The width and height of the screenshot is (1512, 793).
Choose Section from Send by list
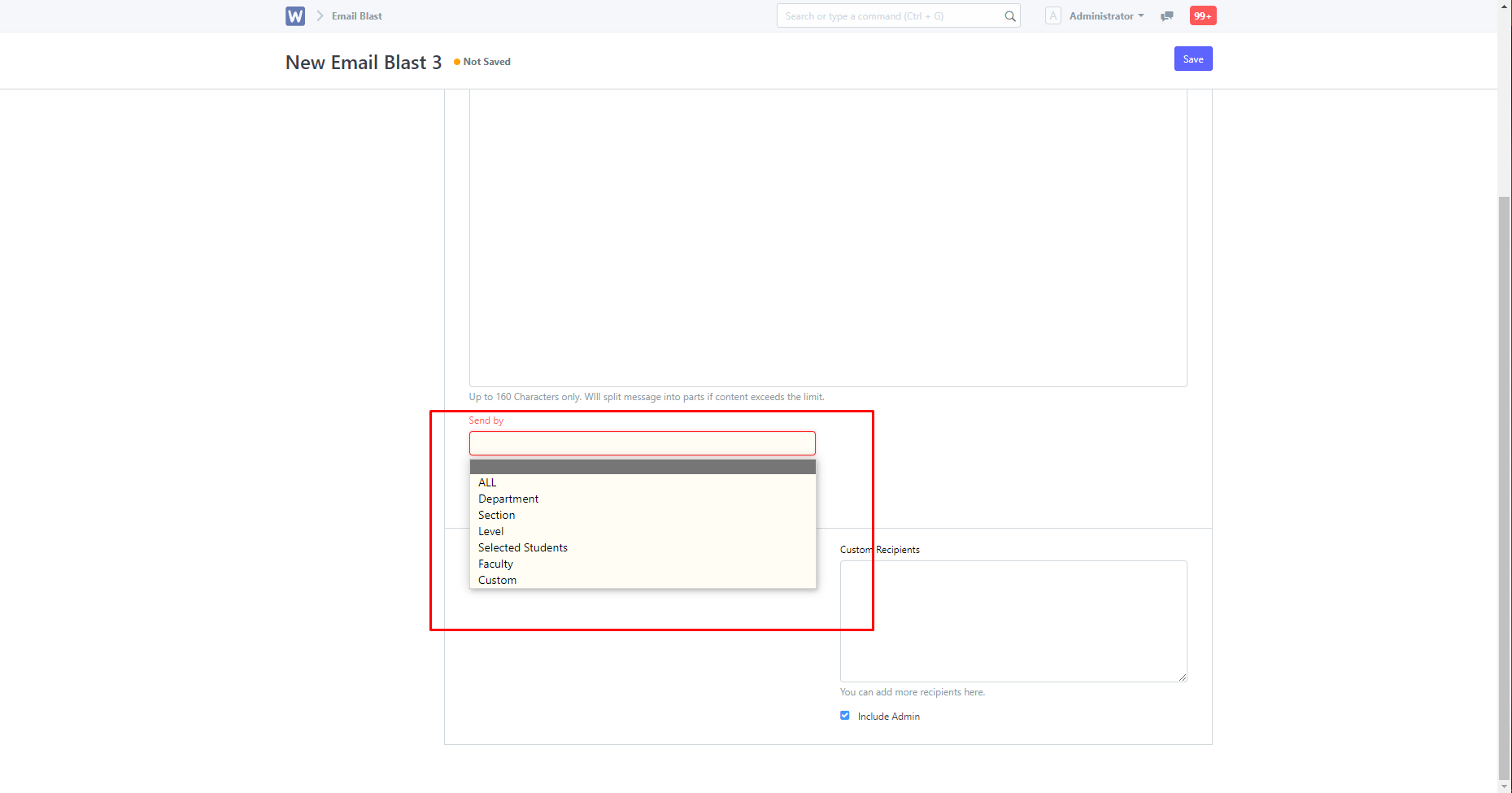click(x=643, y=515)
